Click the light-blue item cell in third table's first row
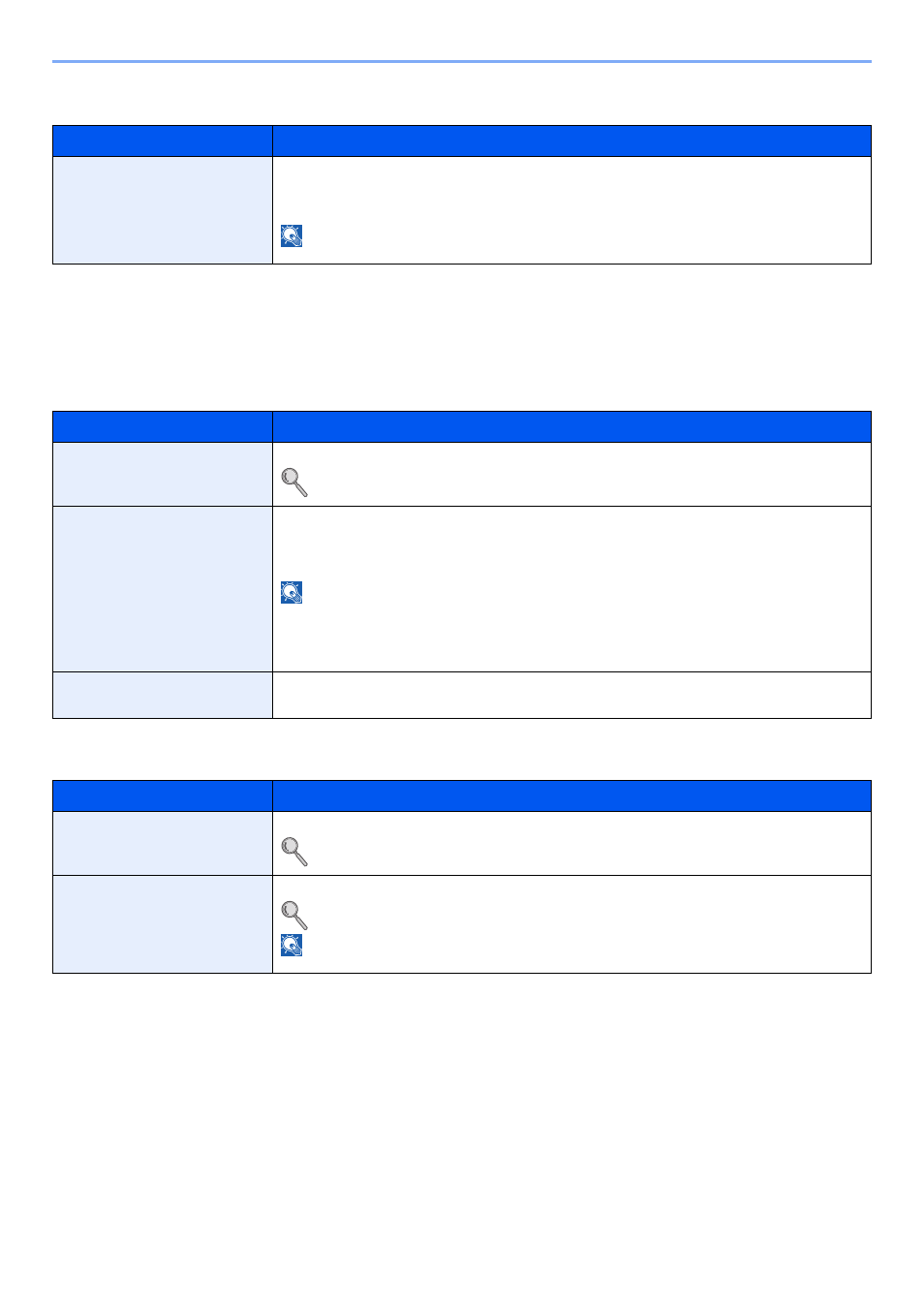Image resolution: width=924 pixels, height=1308 pixels. (163, 844)
